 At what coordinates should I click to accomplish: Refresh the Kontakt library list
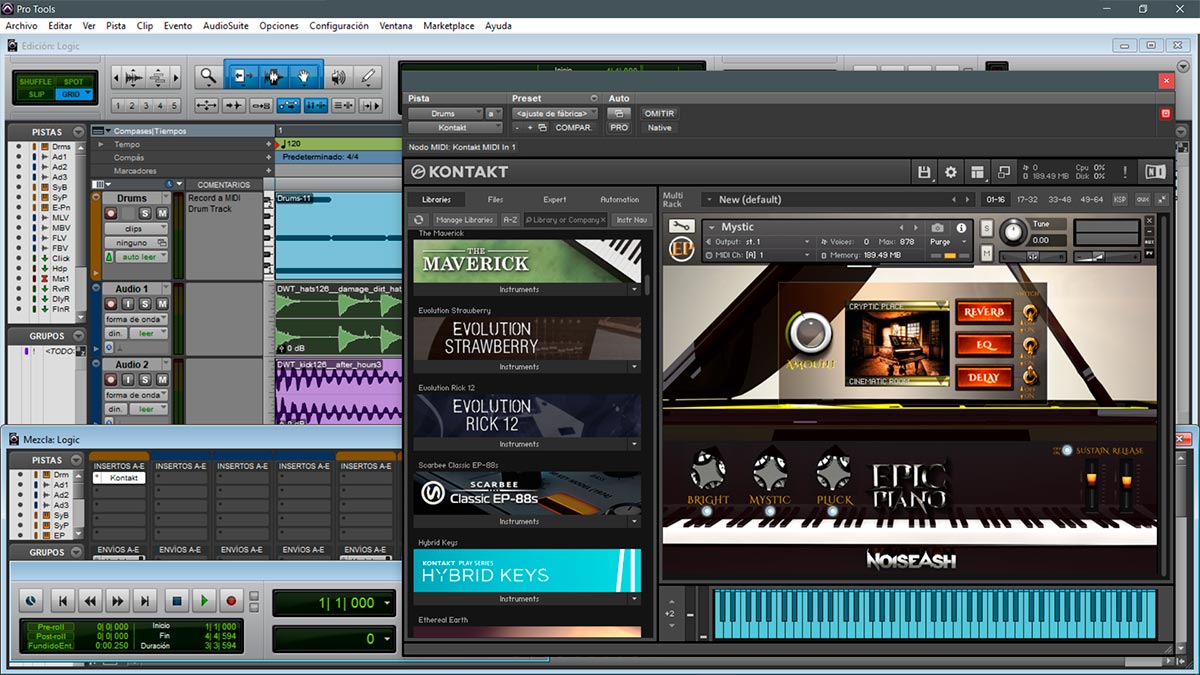[419, 220]
